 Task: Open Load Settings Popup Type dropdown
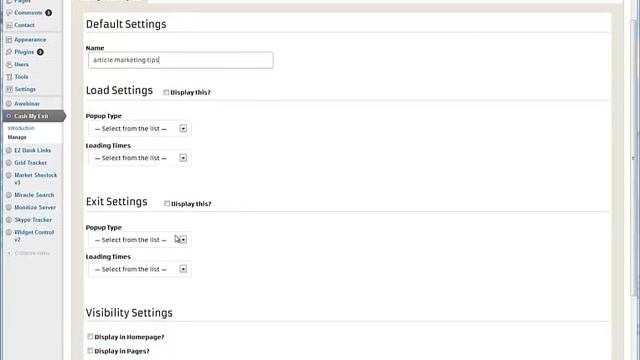[x=140, y=129]
